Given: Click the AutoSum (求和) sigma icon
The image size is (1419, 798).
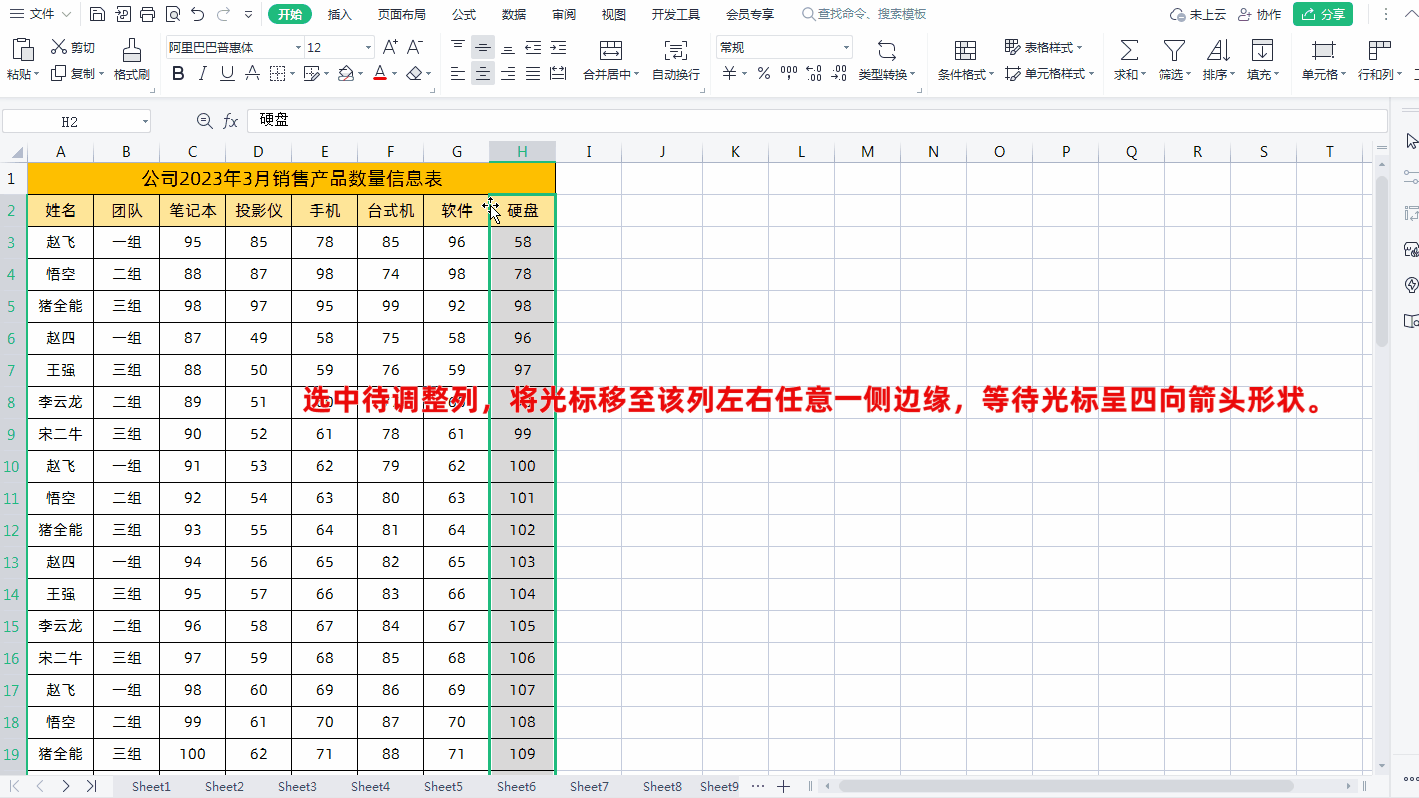Looking at the screenshot, I should tap(1129, 51).
